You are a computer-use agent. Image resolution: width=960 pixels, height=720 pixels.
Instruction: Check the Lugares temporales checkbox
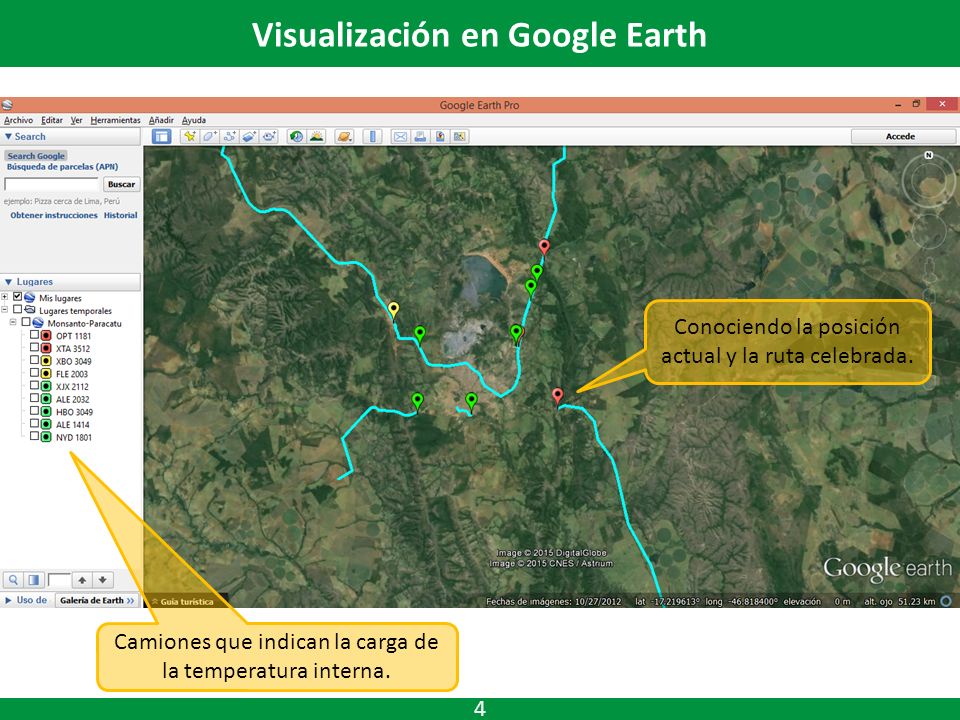[17, 310]
